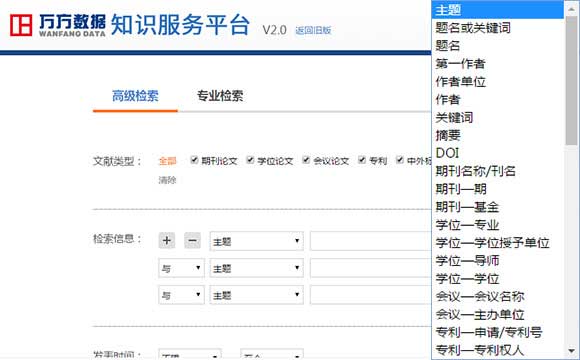Select 第一作者 in the dropdown list

pos(498,64)
